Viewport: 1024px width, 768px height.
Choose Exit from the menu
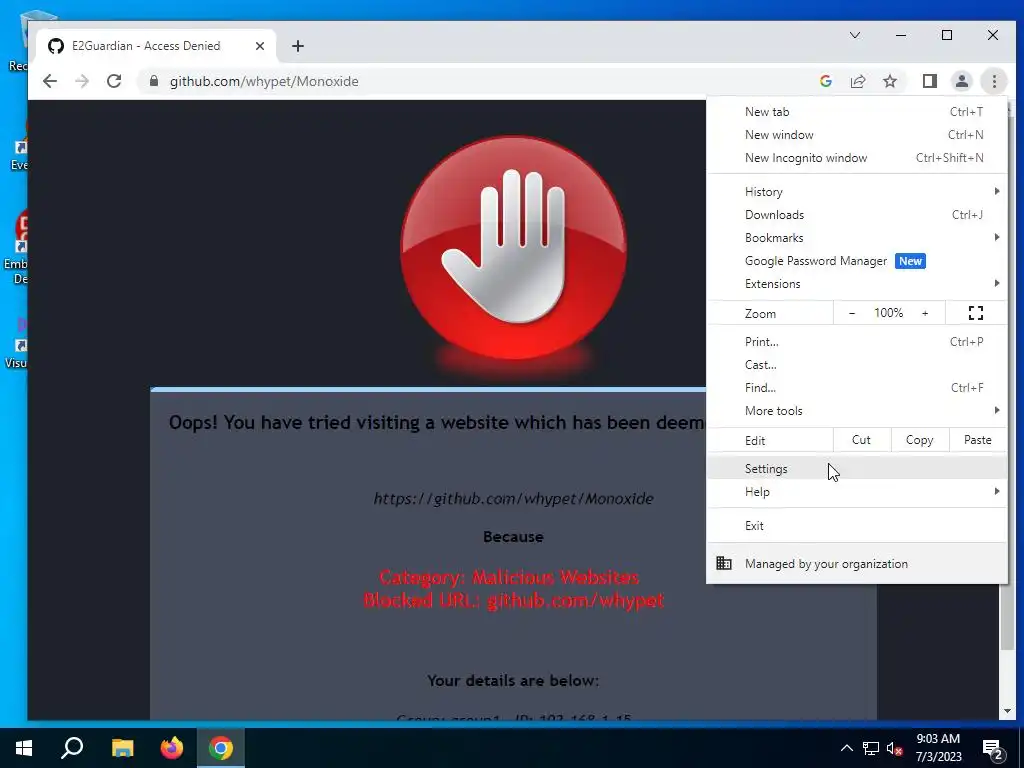(857, 526)
